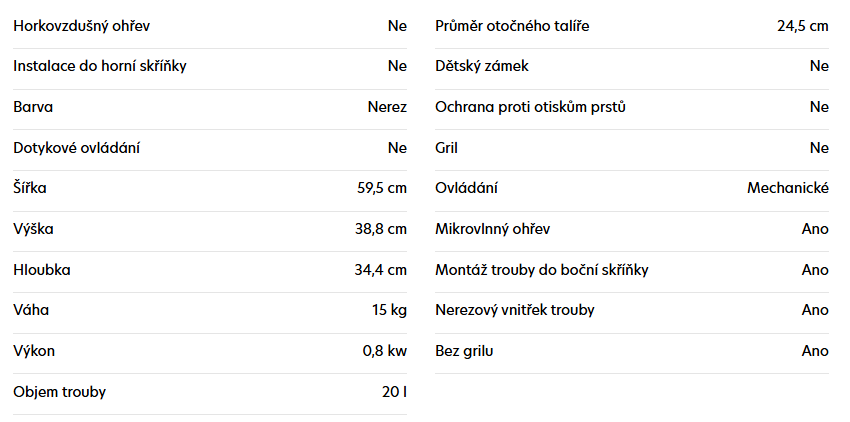The width and height of the screenshot is (850, 422).
Task: Select the 'Instalace do horní skříňky' row label
Action: point(100,66)
